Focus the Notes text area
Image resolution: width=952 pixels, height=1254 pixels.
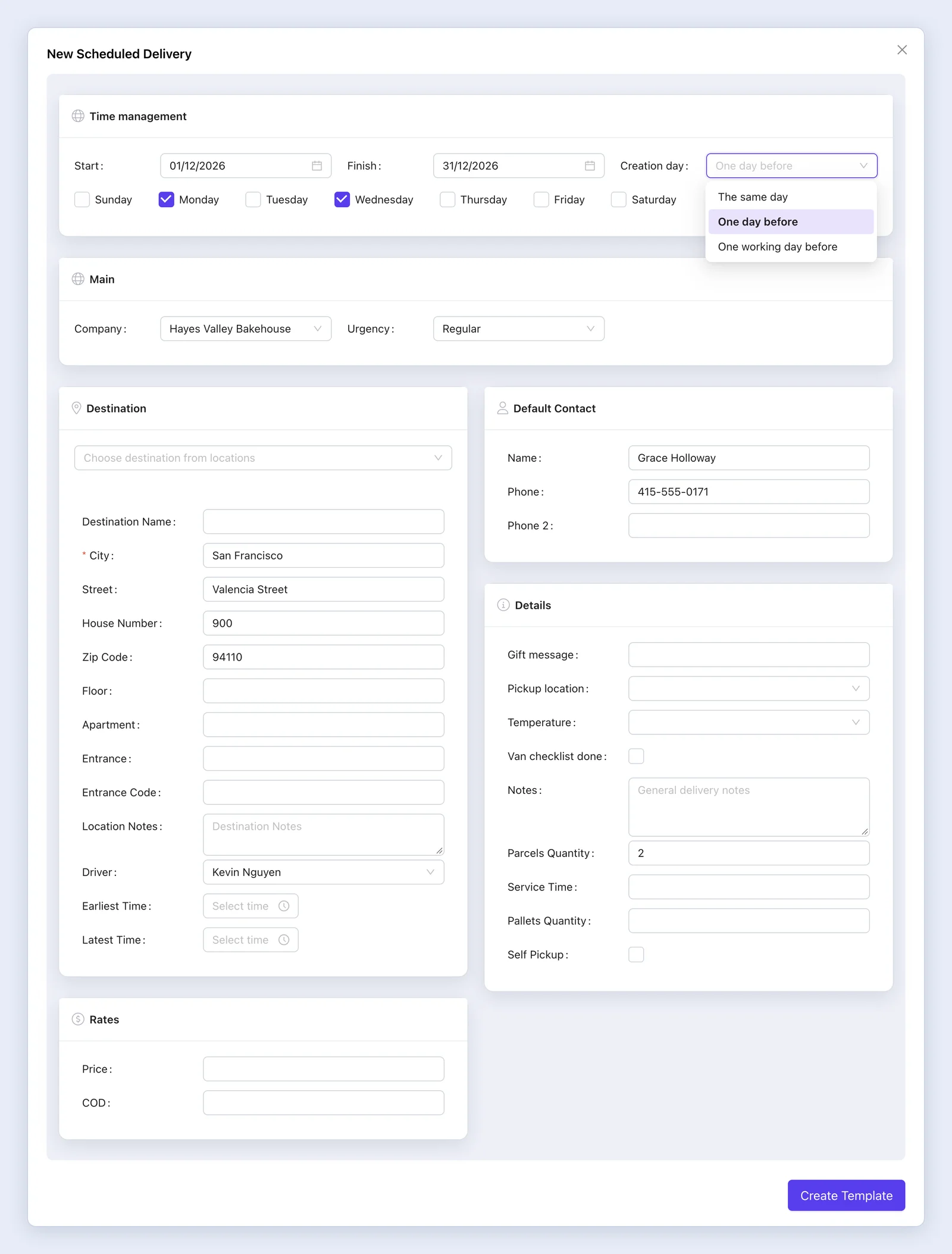(x=749, y=807)
